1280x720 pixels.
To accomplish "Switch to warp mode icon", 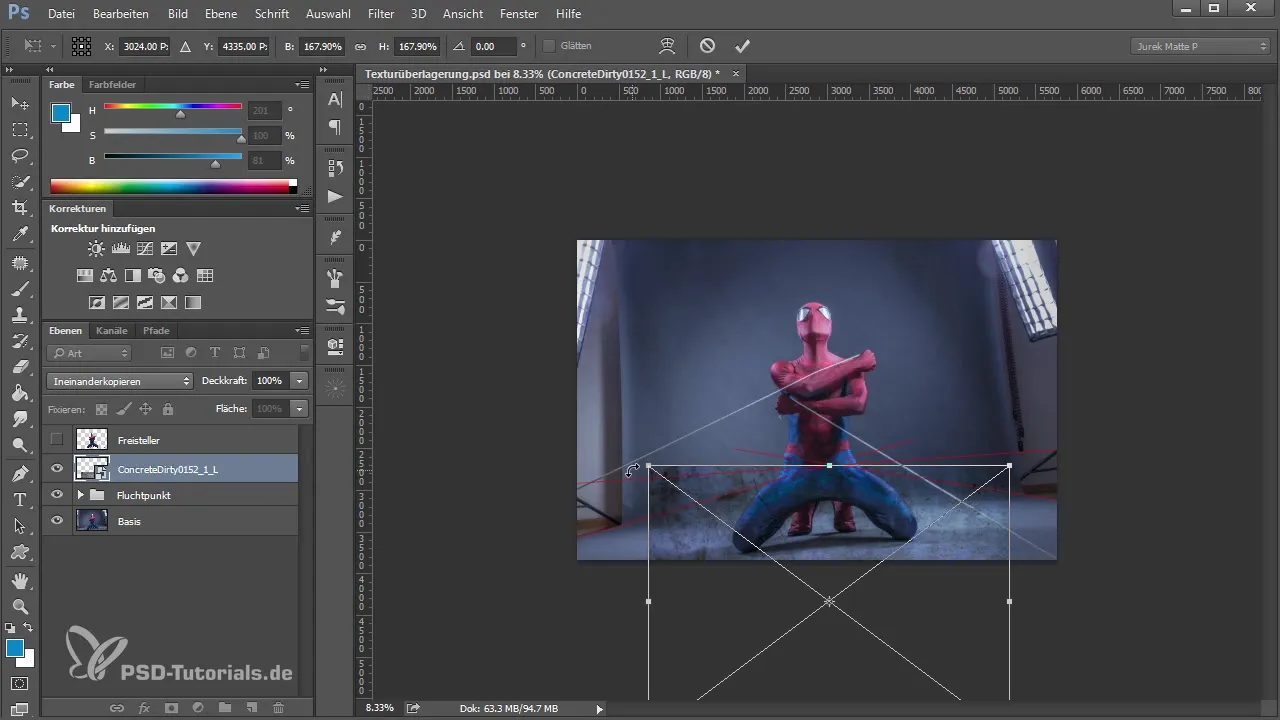I will pos(667,46).
